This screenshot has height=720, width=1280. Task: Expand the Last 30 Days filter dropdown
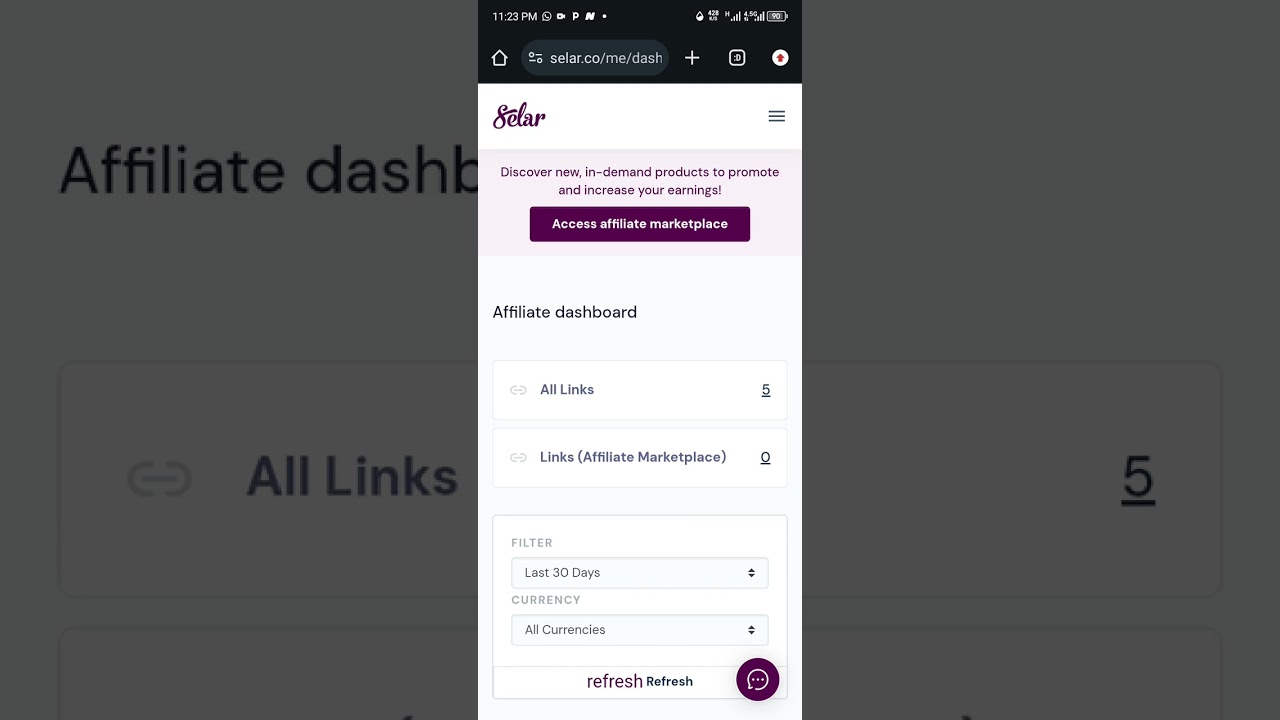(x=640, y=573)
